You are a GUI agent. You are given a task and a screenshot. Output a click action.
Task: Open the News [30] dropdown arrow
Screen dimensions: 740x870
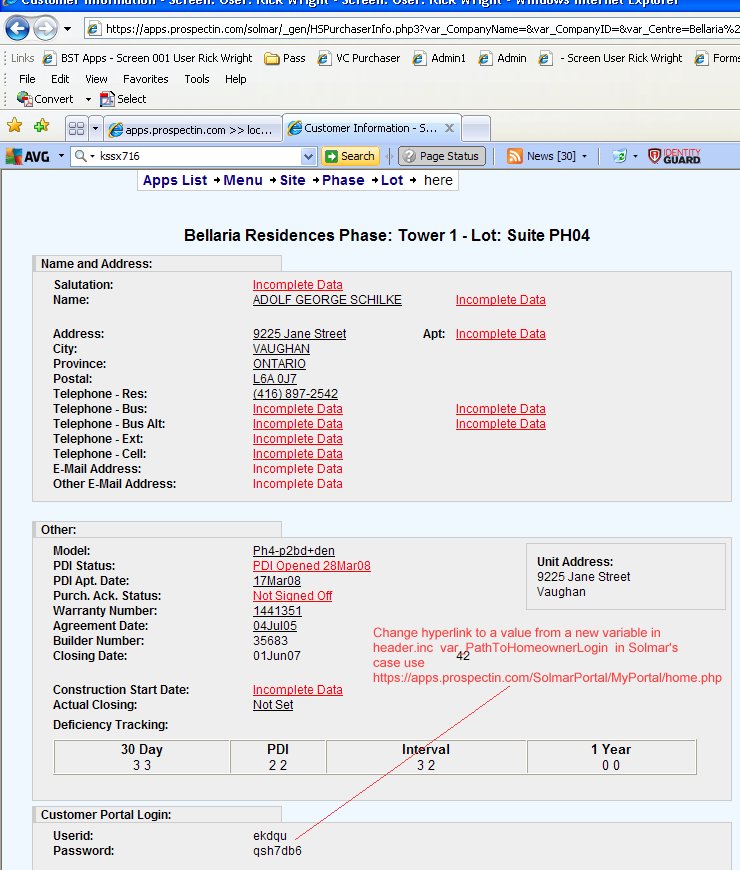[x=584, y=156]
